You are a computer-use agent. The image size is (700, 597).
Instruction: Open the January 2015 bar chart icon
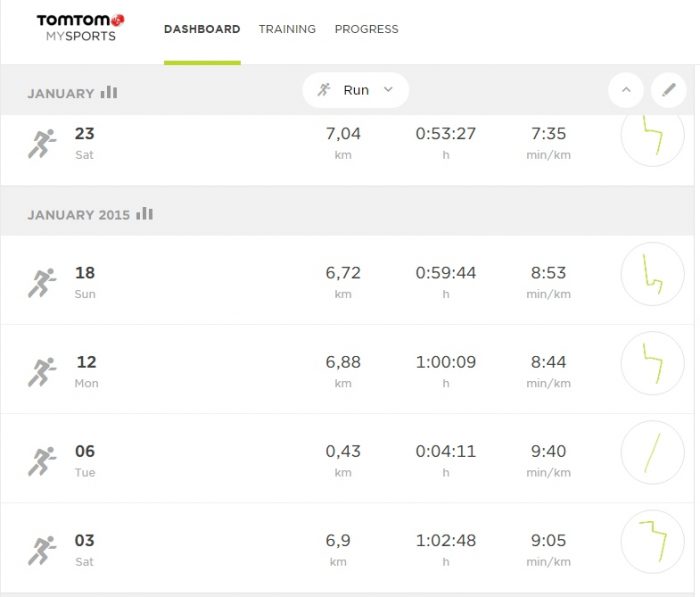point(145,213)
